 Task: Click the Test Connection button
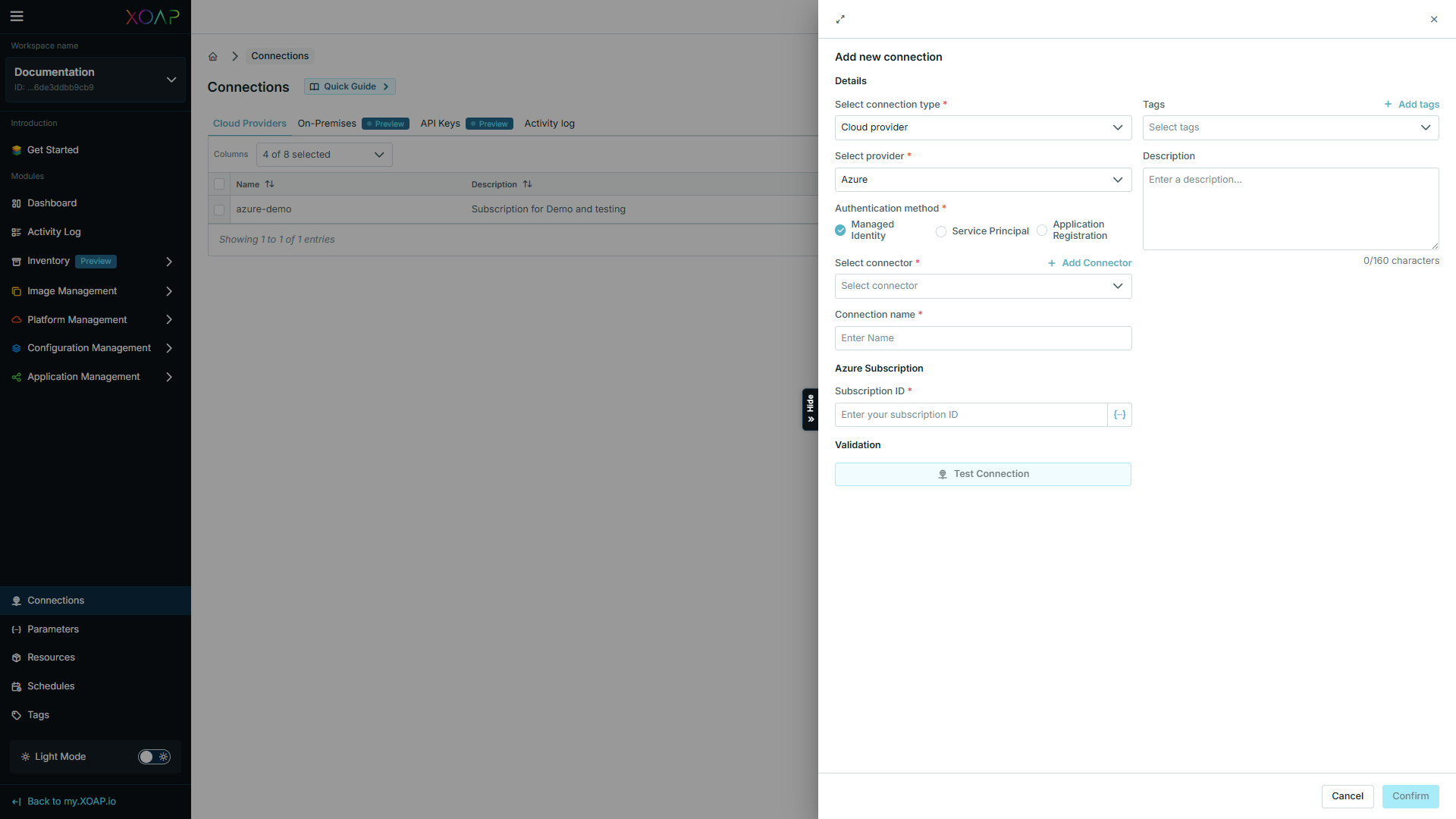(983, 474)
